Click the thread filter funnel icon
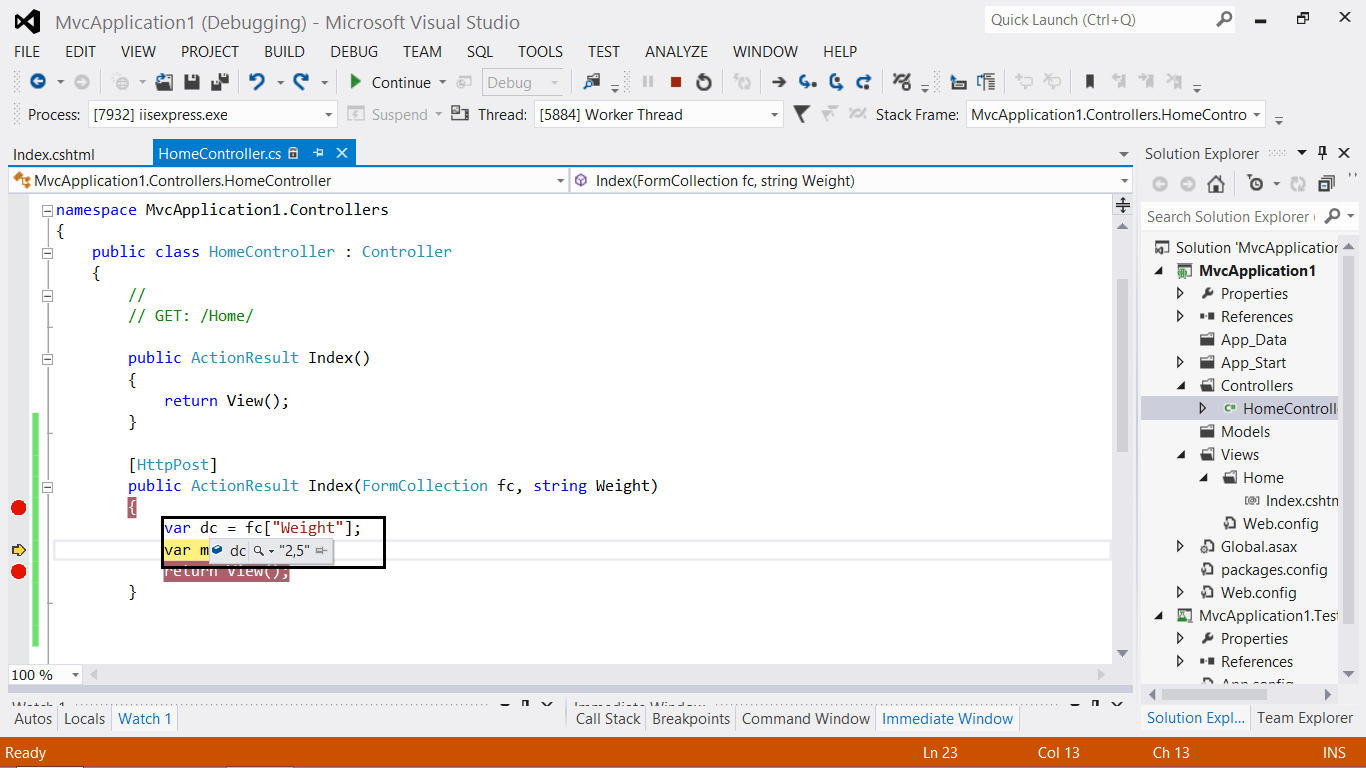 801,114
